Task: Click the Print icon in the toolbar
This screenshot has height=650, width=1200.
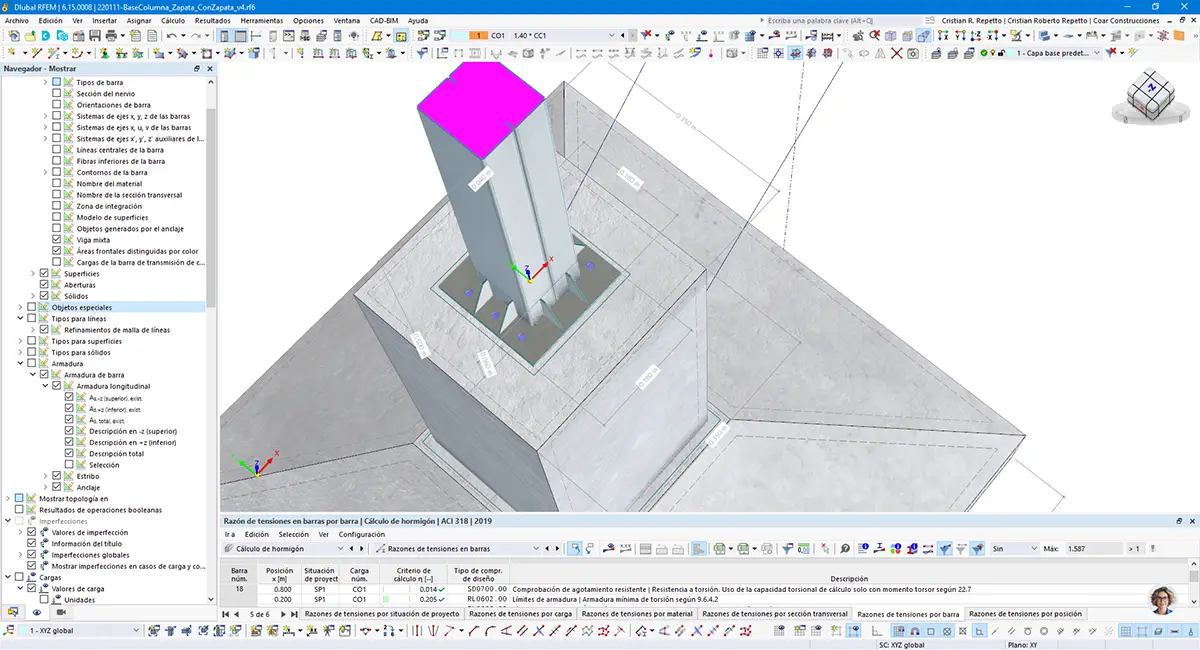Action: click(x=111, y=35)
